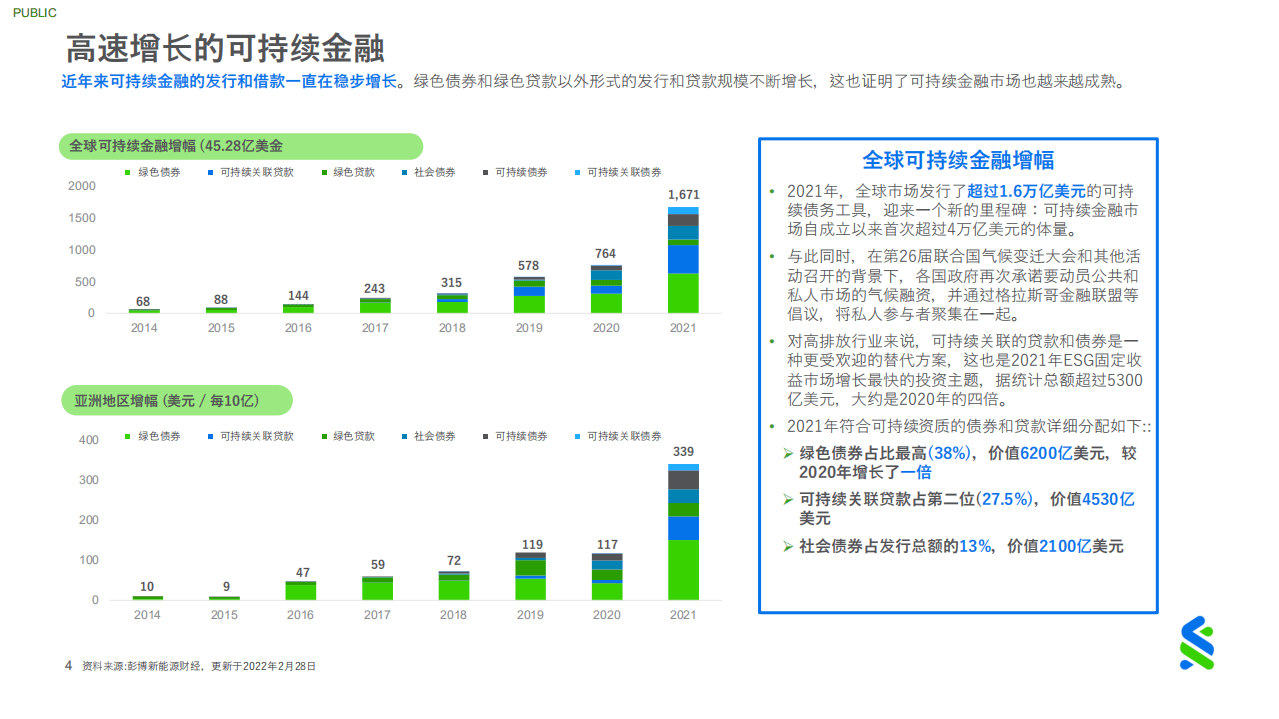The image size is (1279, 719).
Task: Click the 可持续债券 legend icon in the top chart
Action: pyautogui.click(x=485, y=171)
